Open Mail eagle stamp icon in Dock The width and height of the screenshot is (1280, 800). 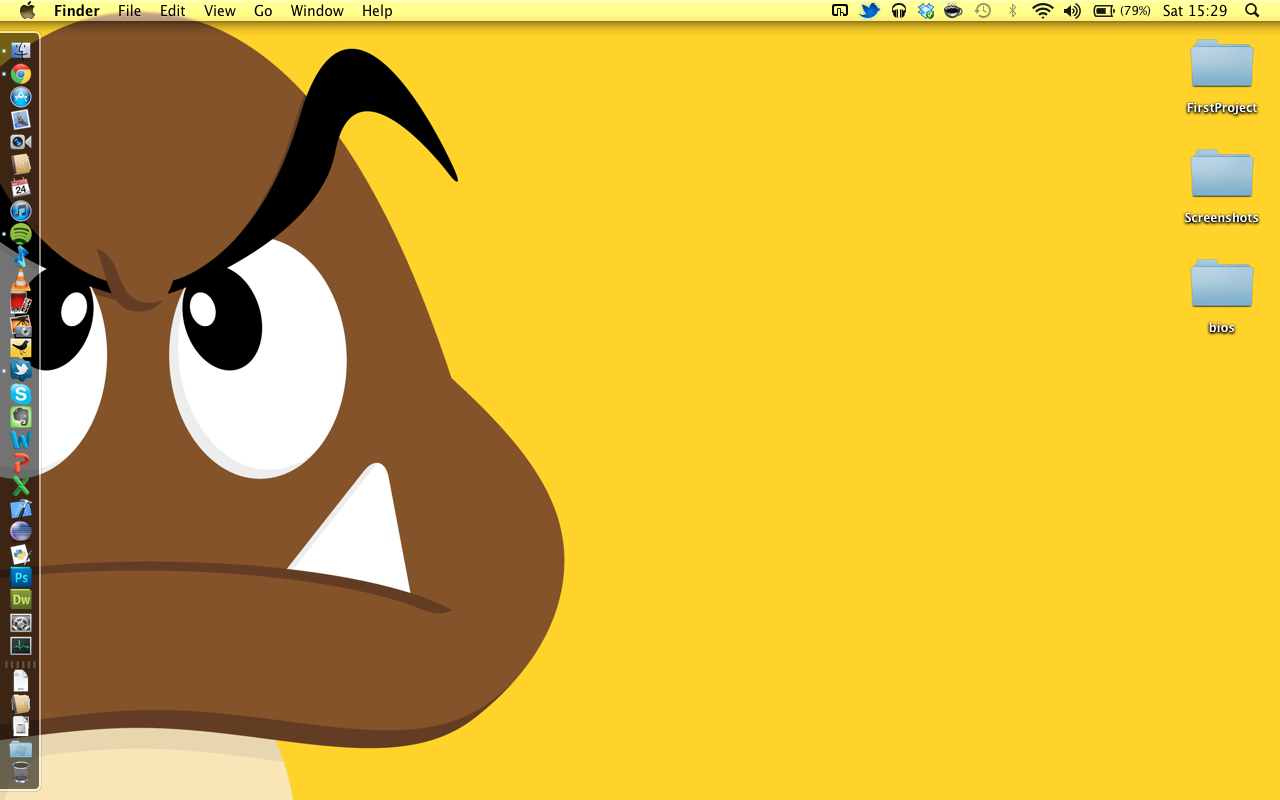[21, 120]
